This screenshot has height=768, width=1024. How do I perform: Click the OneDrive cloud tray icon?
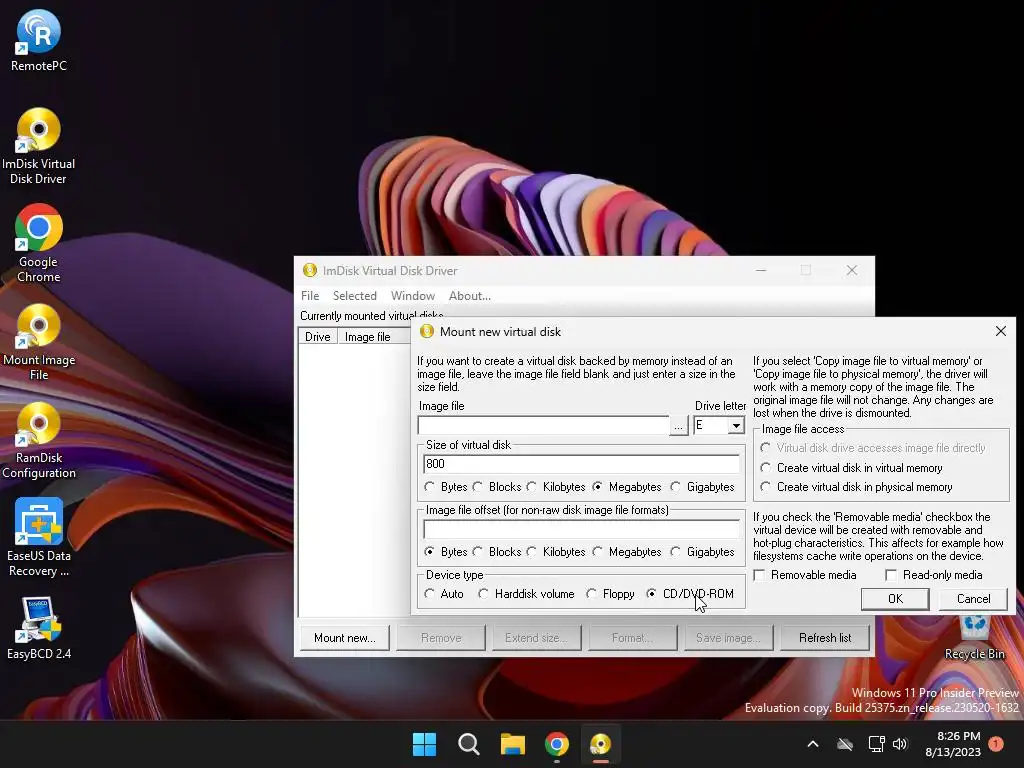pyautogui.click(x=845, y=744)
